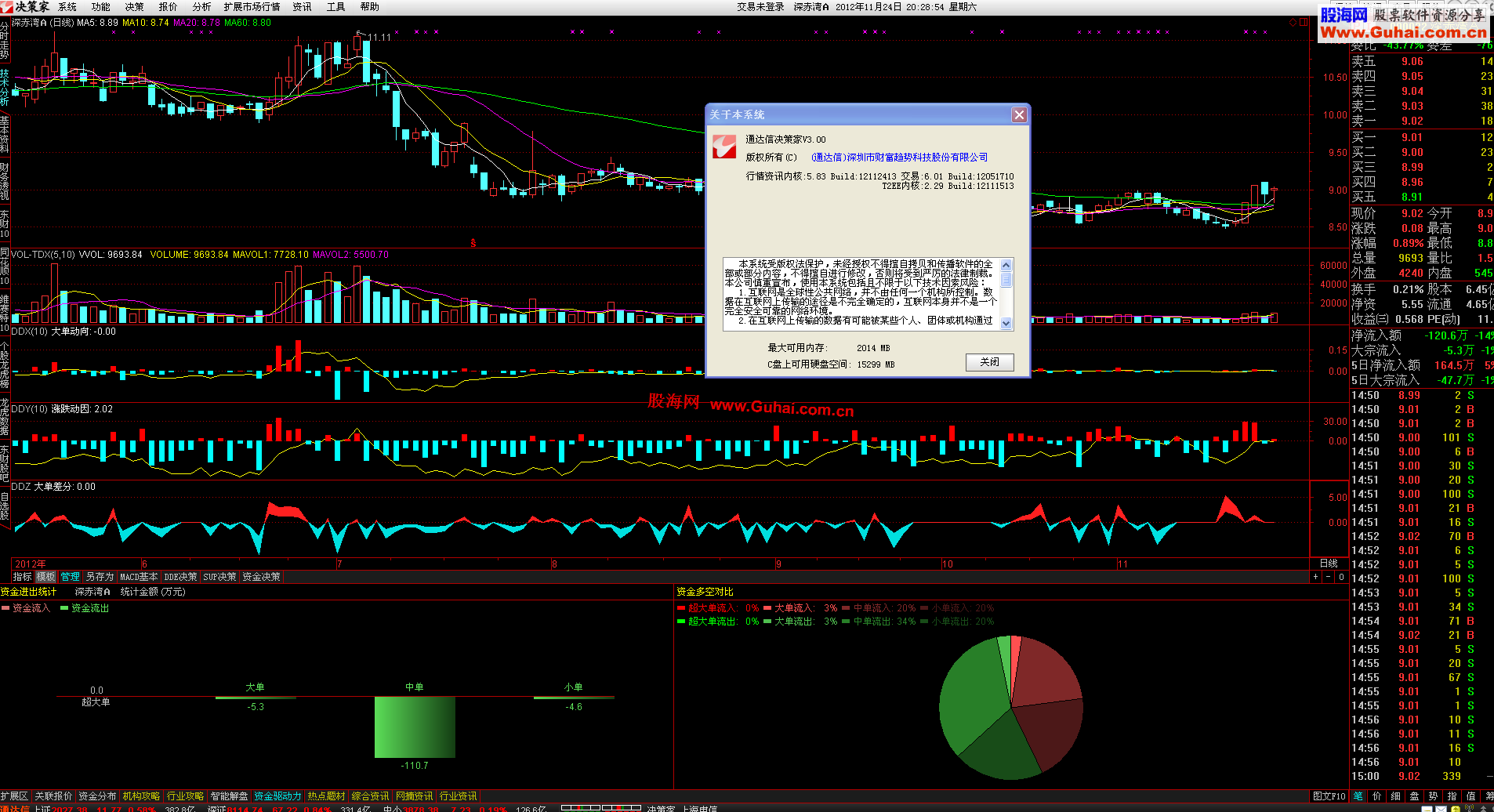
Task: Click the 0 reset button beside chart
Action: [1341, 577]
